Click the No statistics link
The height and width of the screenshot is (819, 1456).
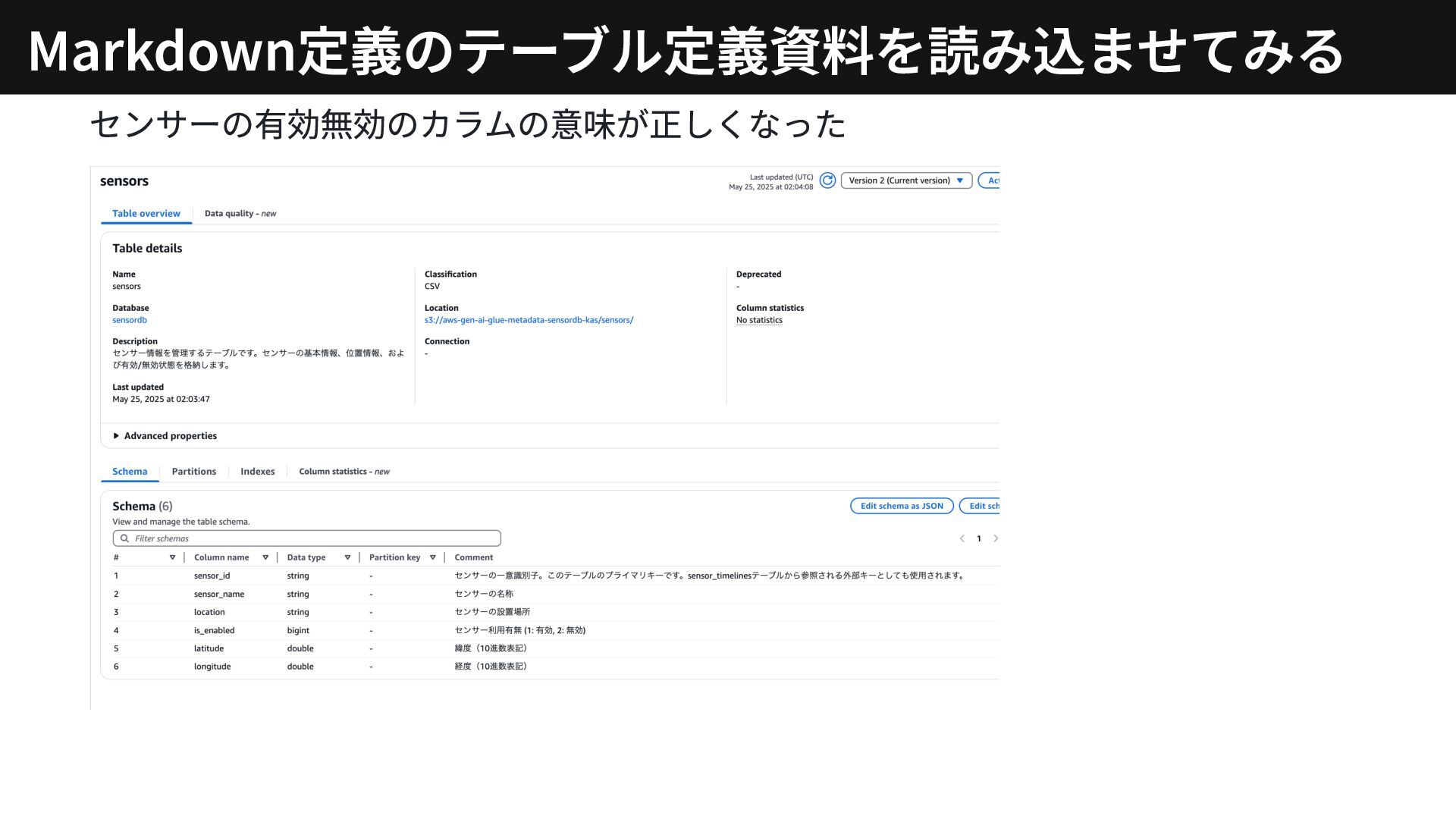coord(759,320)
